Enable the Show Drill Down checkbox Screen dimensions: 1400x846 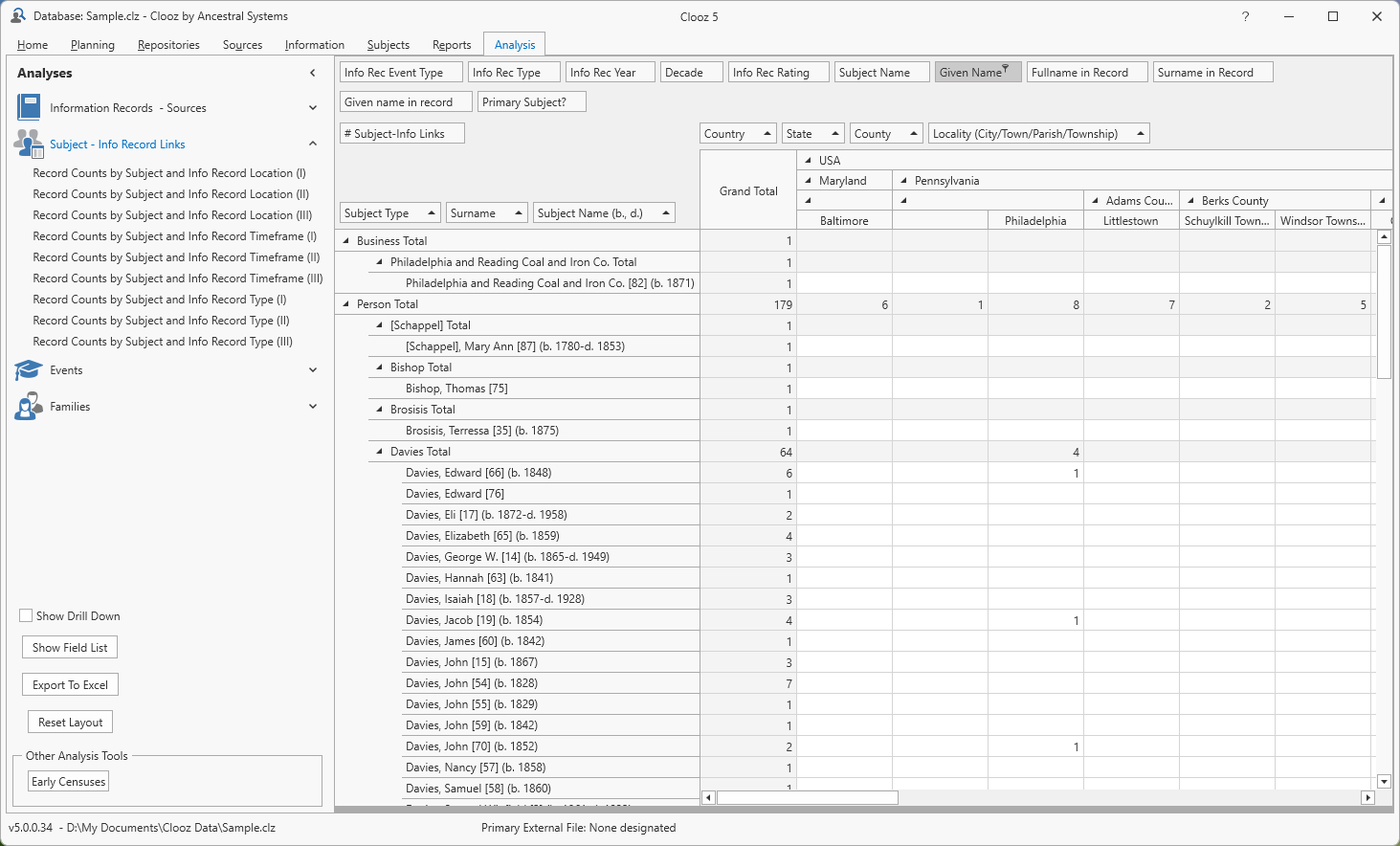coord(27,615)
